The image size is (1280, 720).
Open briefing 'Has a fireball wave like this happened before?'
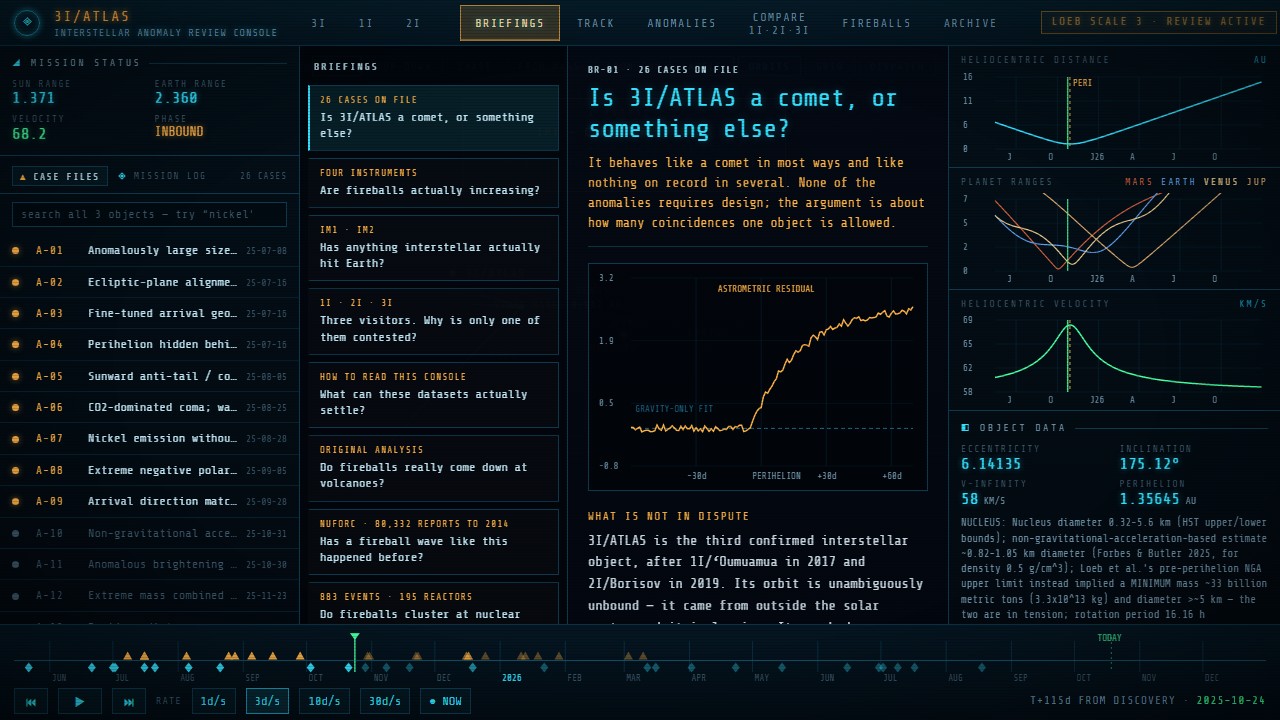click(433, 541)
